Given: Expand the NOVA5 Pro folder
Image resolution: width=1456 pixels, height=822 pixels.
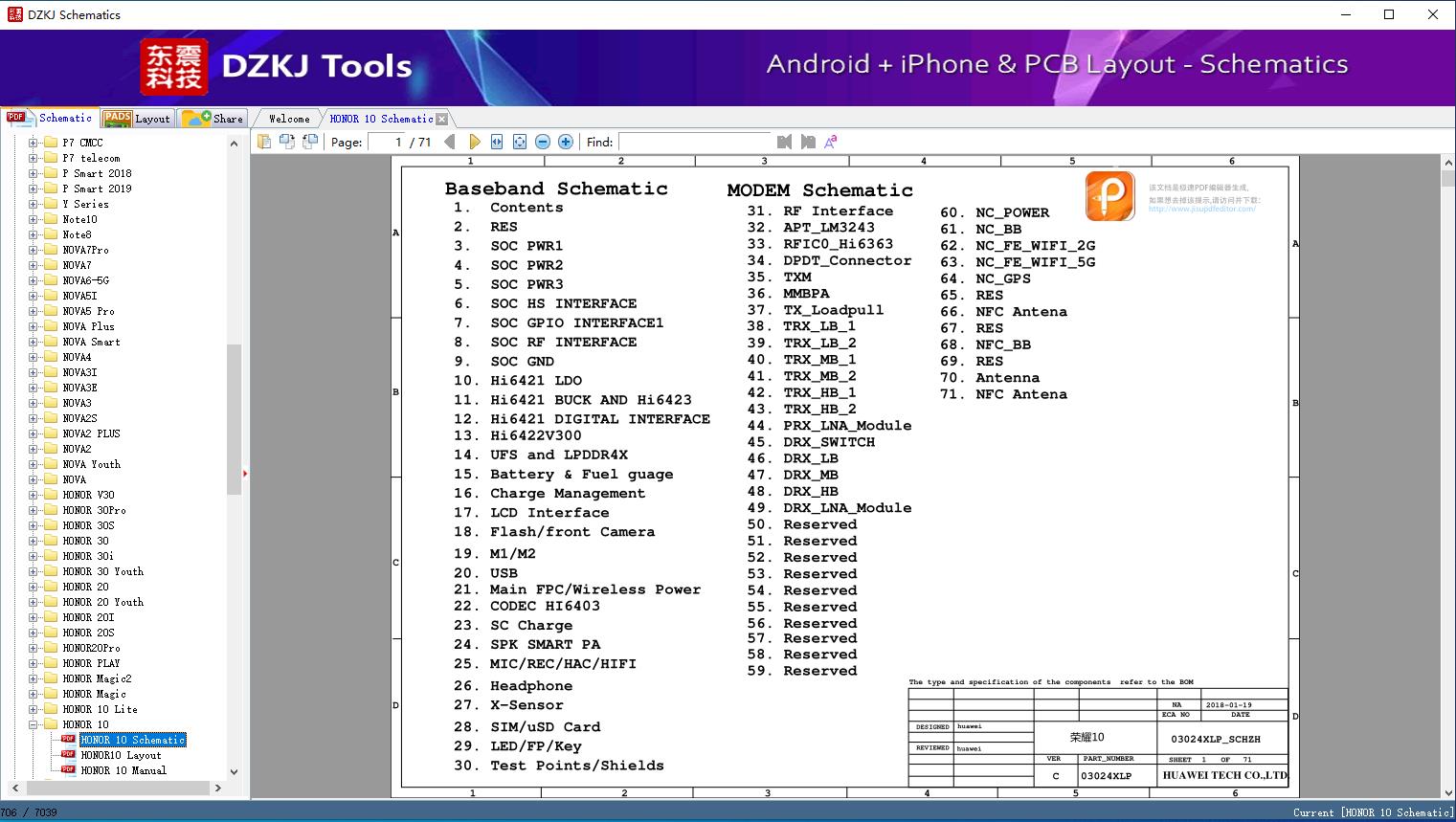Looking at the screenshot, I should (33, 311).
